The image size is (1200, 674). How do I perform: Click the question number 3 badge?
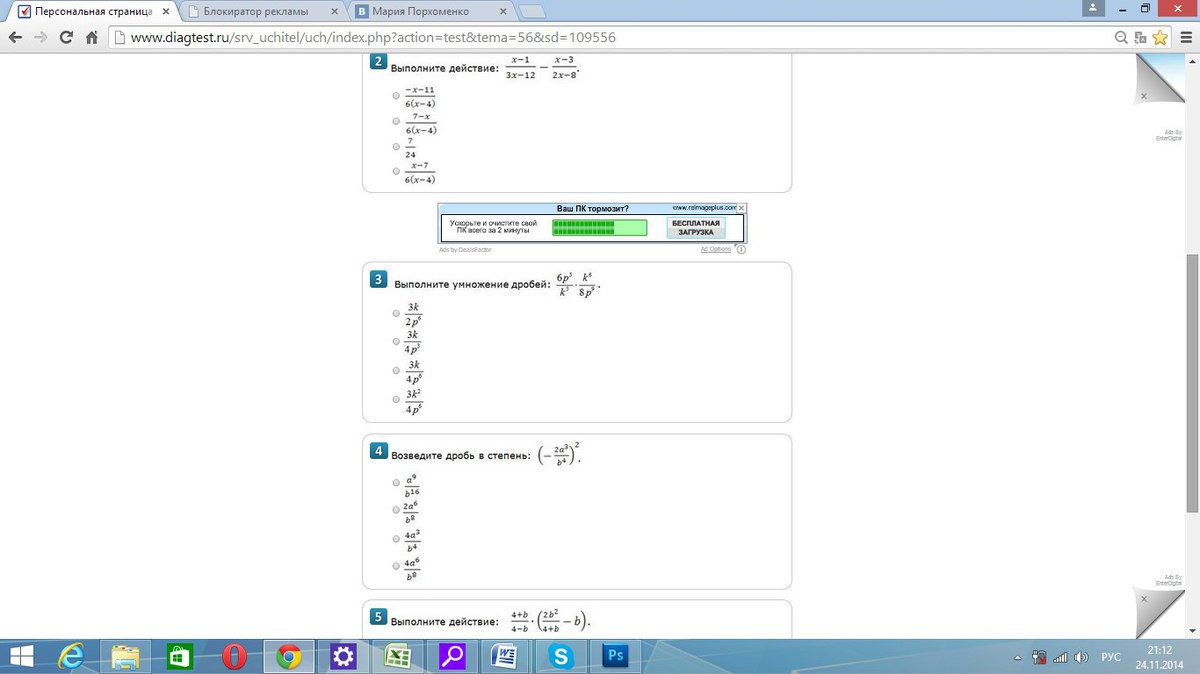coord(378,280)
